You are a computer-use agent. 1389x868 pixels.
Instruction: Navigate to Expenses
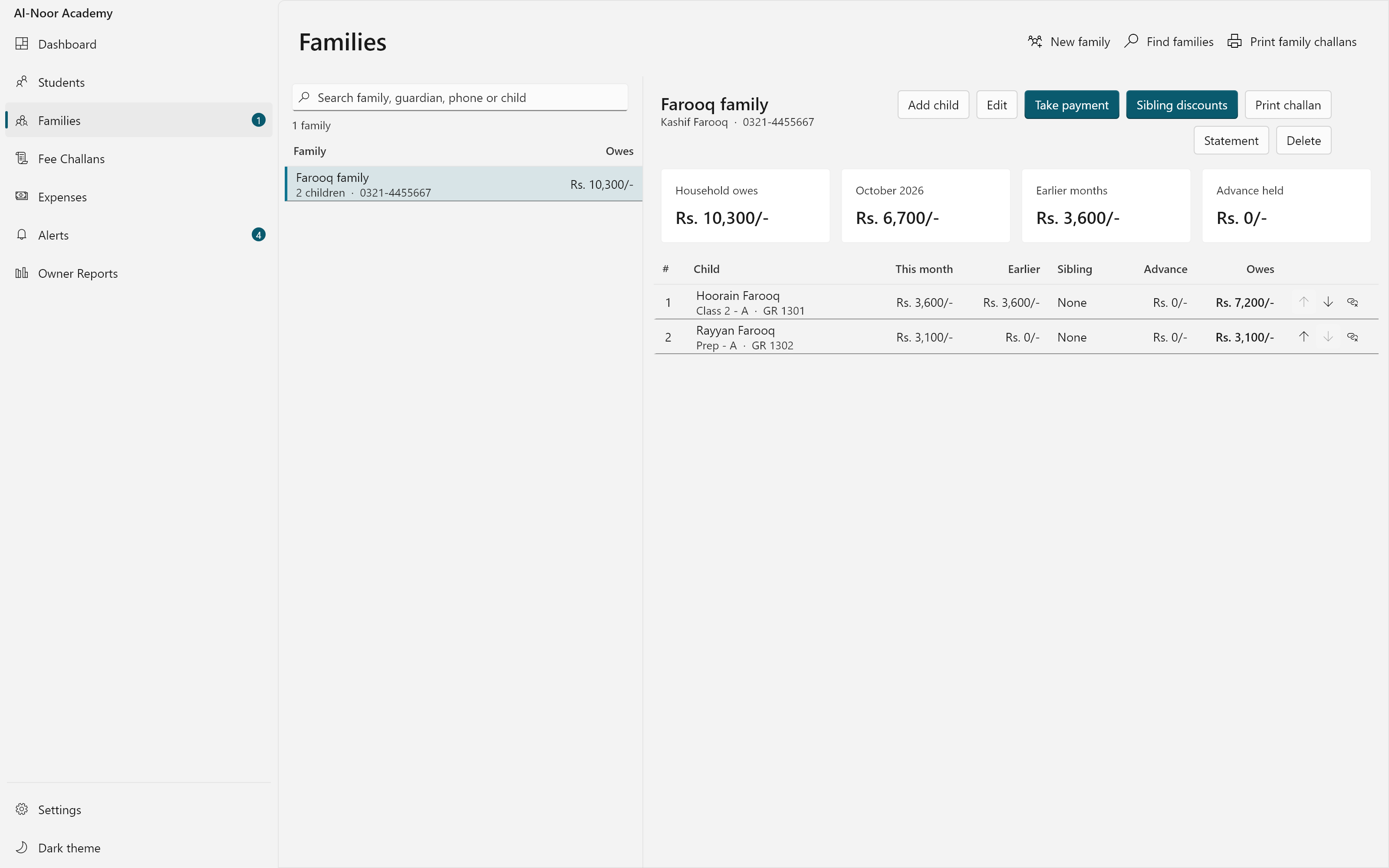pyautogui.click(x=139, y=196)
